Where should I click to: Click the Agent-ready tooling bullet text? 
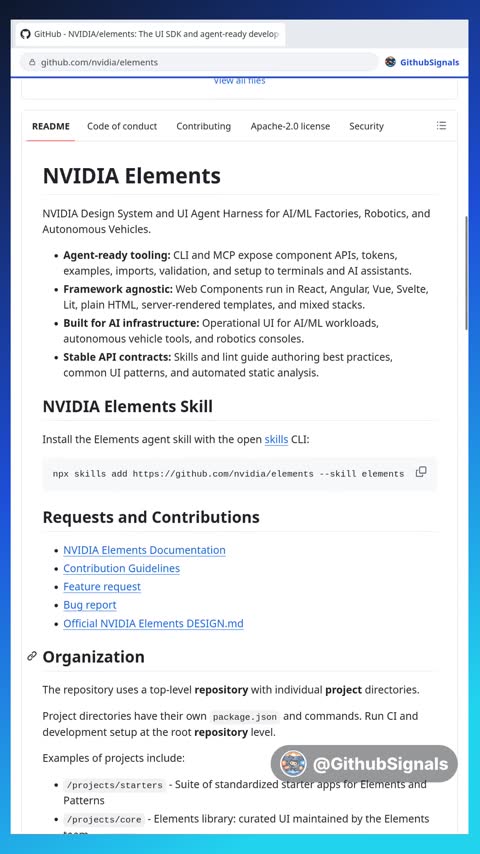[x=238, y=263]
